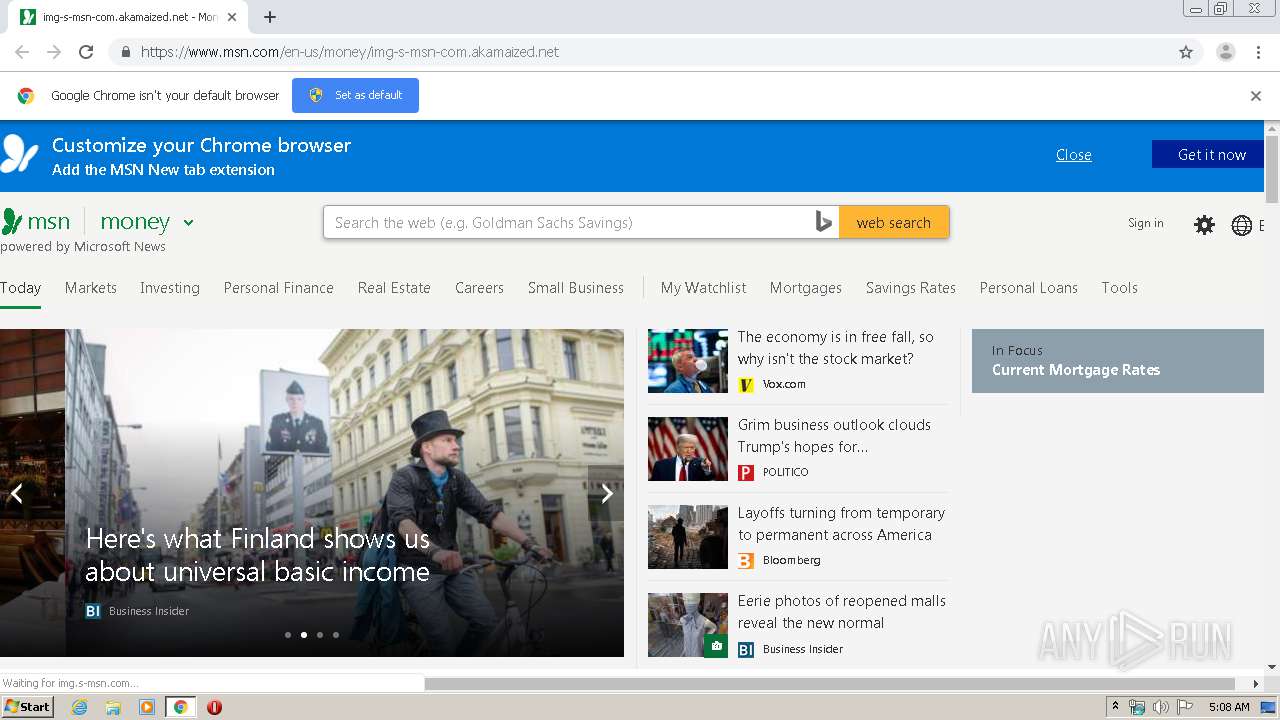Viewport: 1280px width, 720px height.
Task: Open a new browser tab
Action: click(x=270, y=17)
